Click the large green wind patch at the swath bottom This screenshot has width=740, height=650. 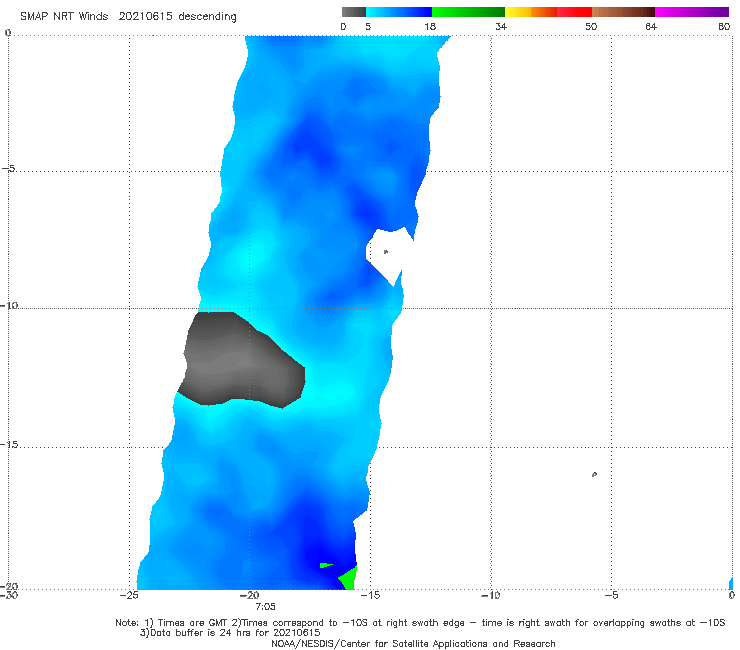pyautogui.click(x=348, y=578)
